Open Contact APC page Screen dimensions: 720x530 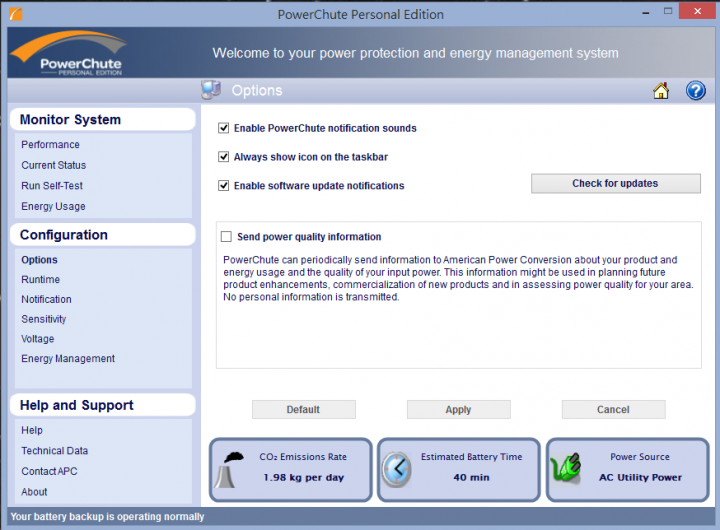tap(49, 471)
